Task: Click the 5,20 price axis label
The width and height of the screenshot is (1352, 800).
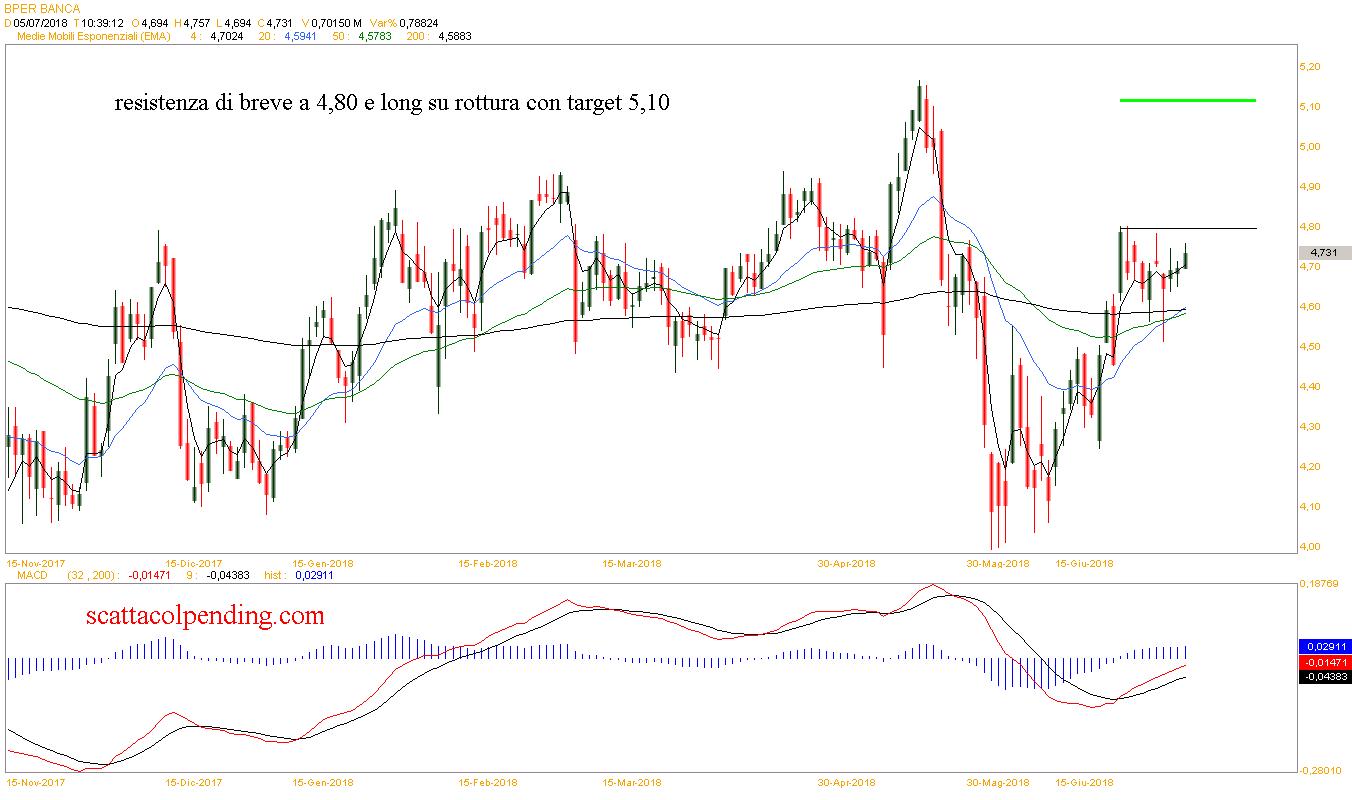Action: click(x=1308, y=66)
